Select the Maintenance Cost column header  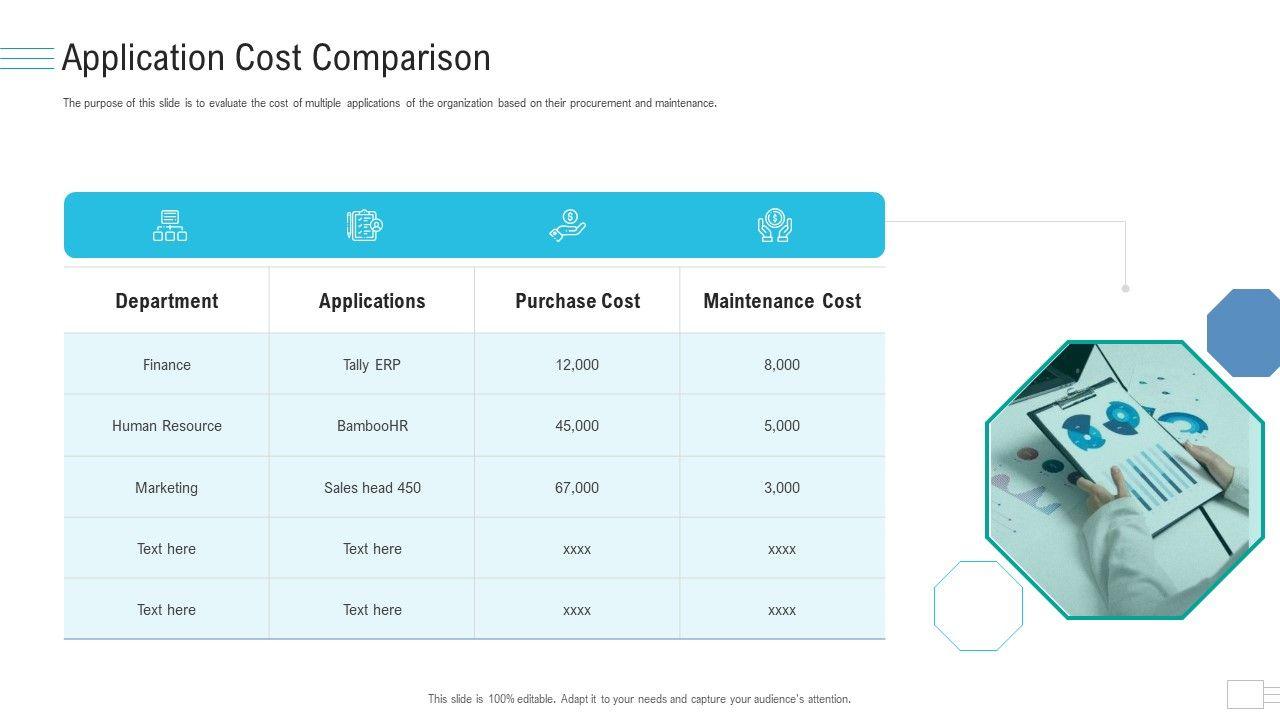[x=782, y=301]
